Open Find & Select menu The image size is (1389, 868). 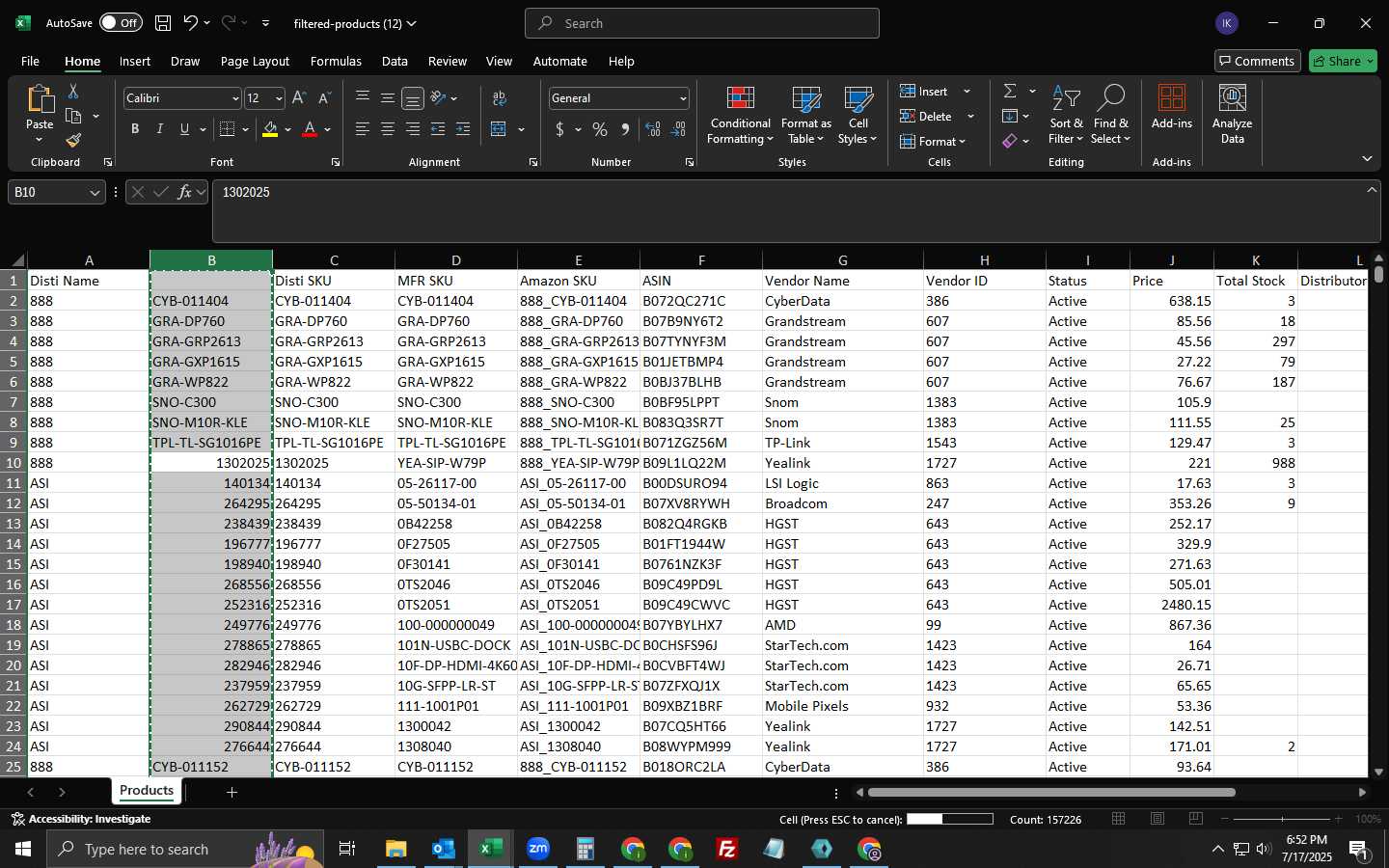[1110, 116]
